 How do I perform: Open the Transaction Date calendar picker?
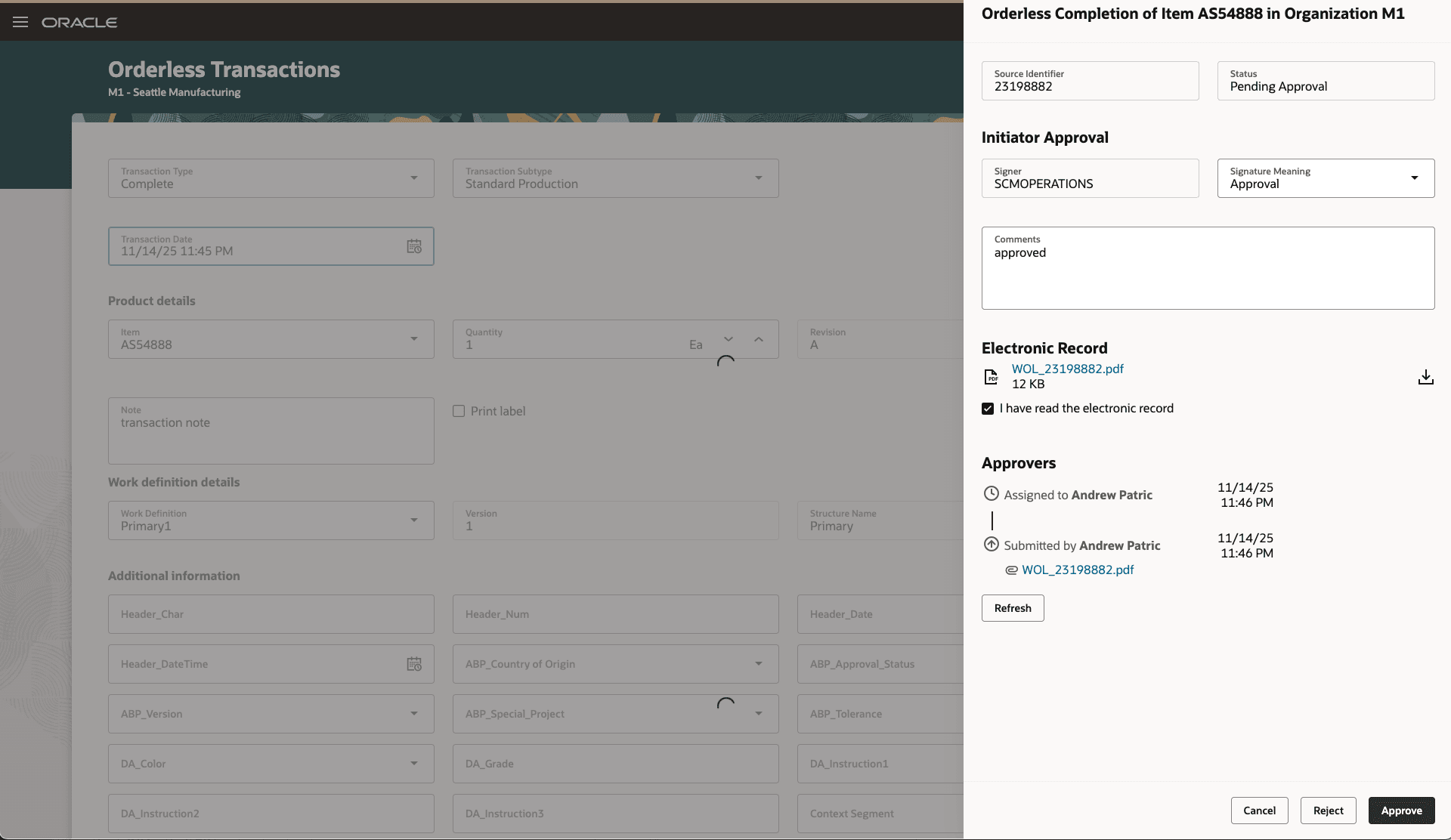coord(413,246)
